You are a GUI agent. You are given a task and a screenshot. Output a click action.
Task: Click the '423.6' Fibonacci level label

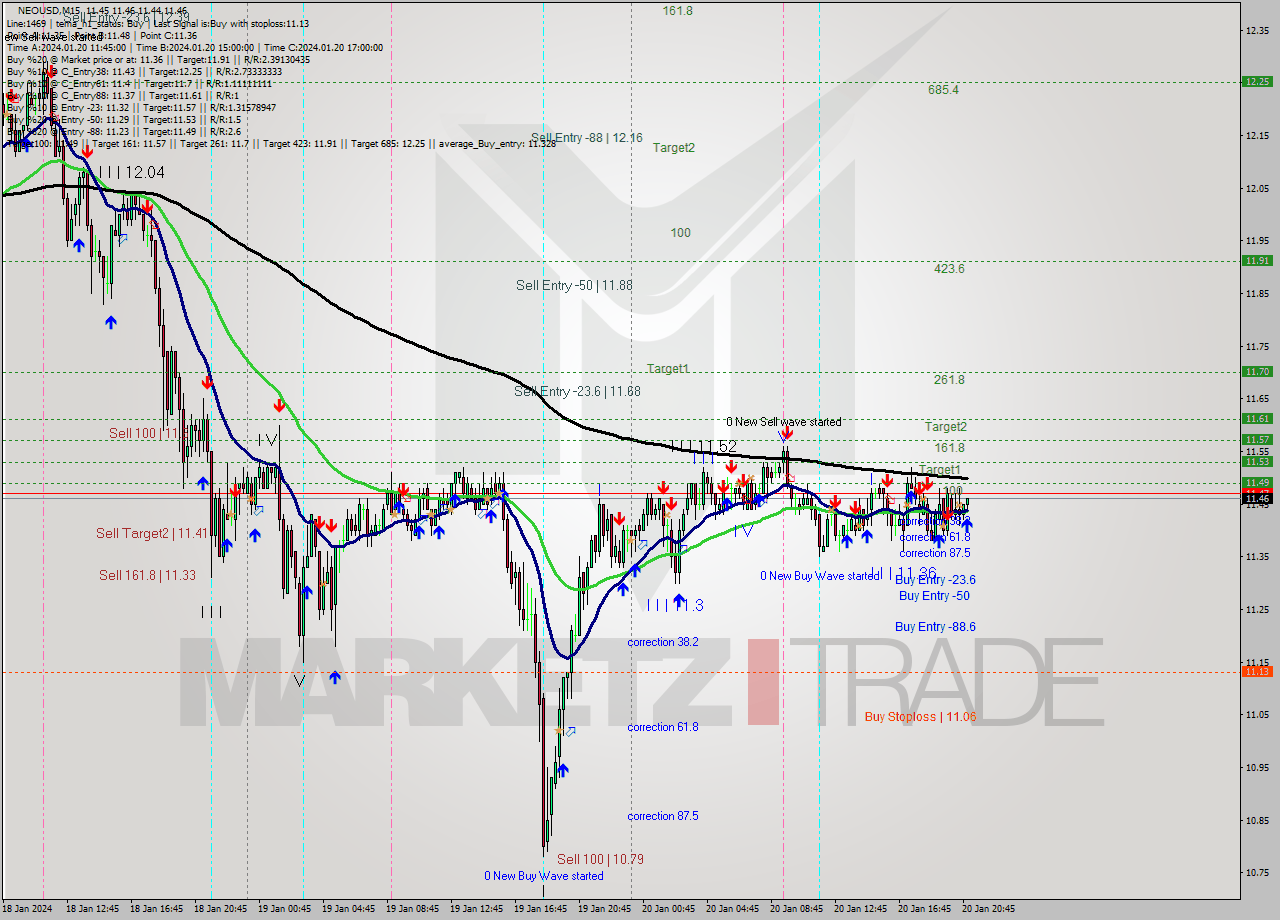[x=949, y=269]
